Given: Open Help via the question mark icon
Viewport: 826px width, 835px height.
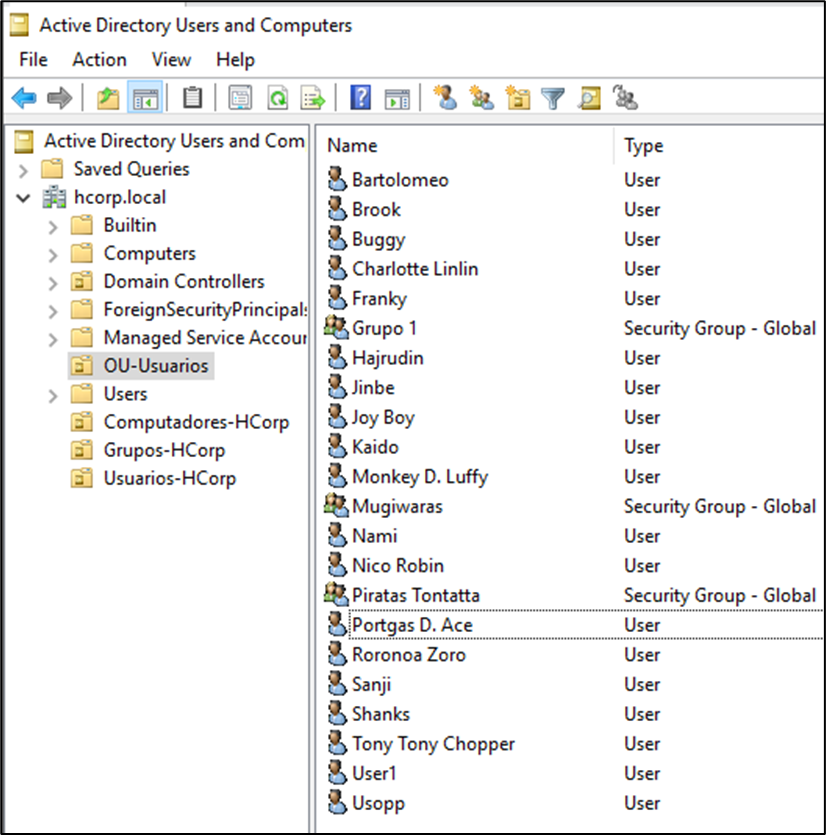Looking at the screenshot, I should point(361,98).
